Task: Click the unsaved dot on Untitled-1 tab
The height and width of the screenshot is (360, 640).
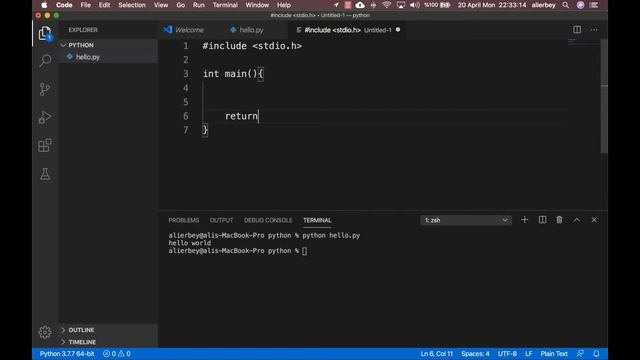Action: [398, 30]
